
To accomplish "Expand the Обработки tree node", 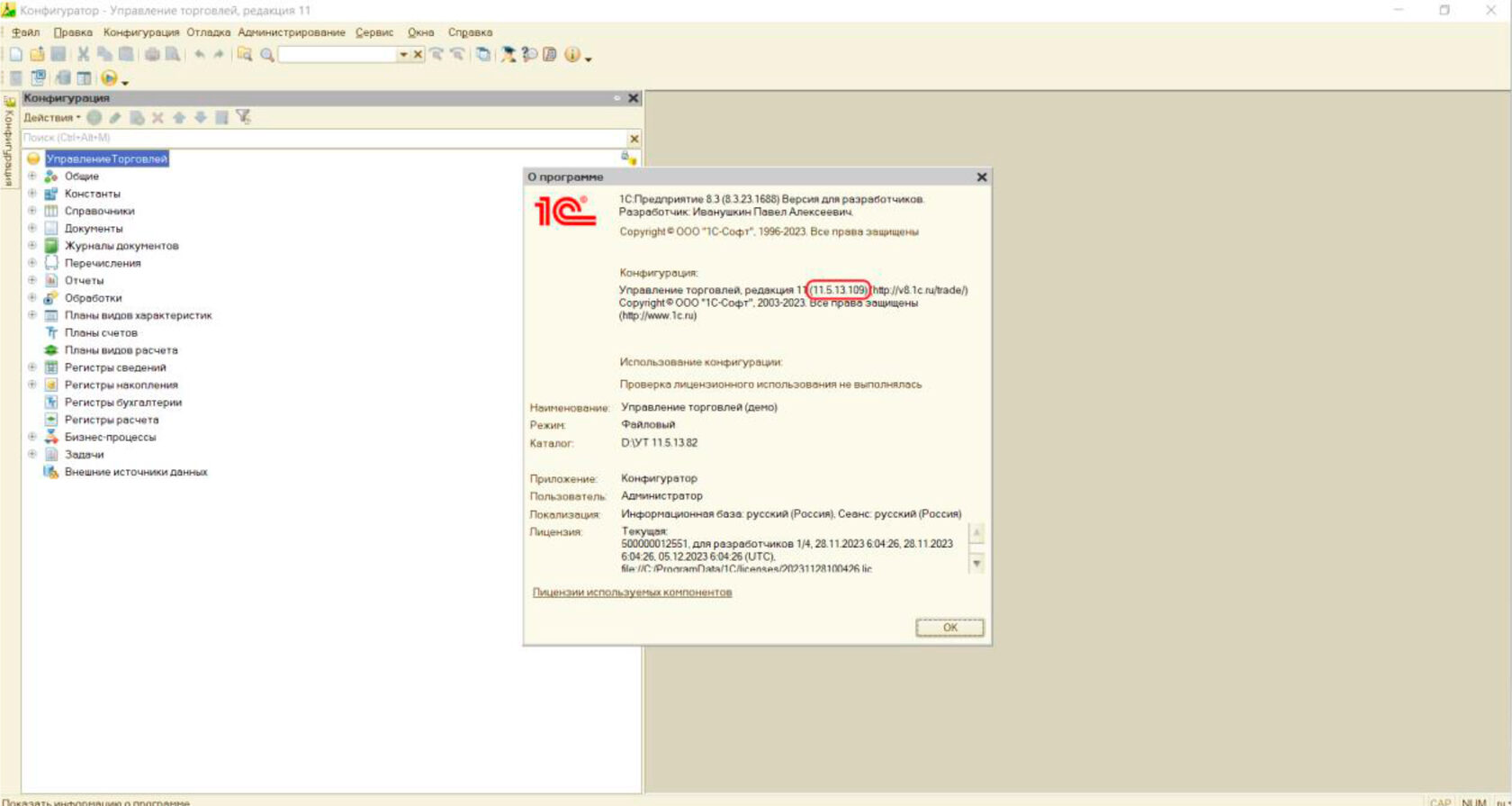I will click(32, 298).
